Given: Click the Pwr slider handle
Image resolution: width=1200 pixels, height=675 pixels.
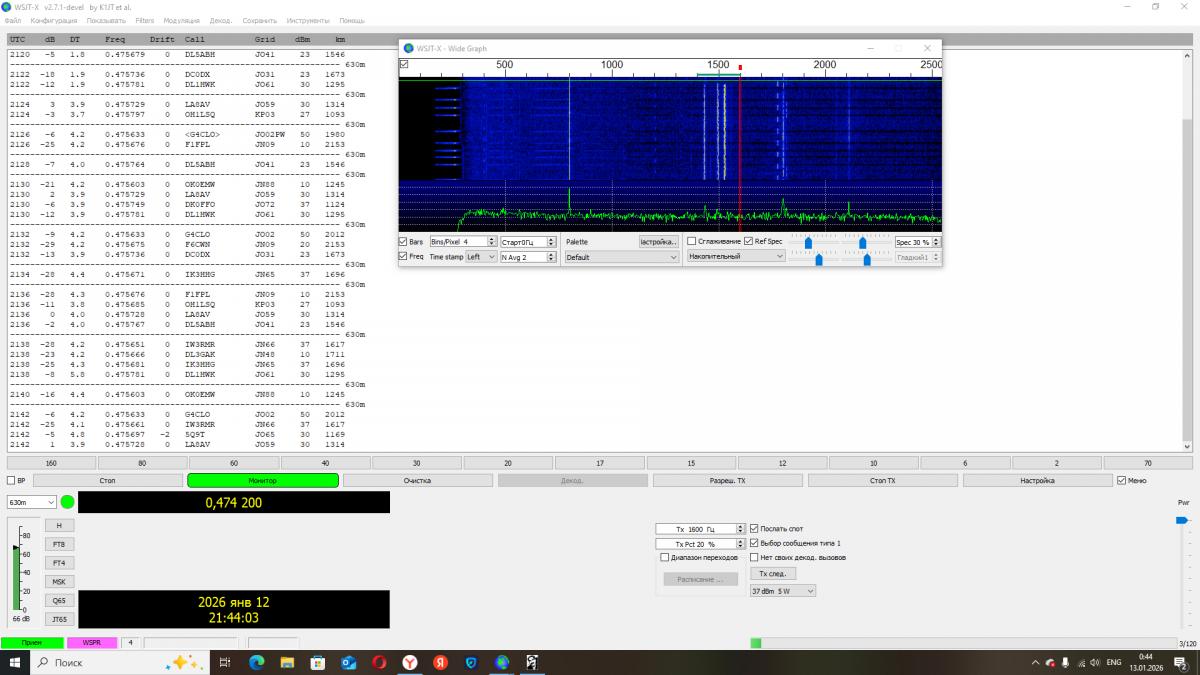Looking at the screenshot, I should coord(1183,520).
